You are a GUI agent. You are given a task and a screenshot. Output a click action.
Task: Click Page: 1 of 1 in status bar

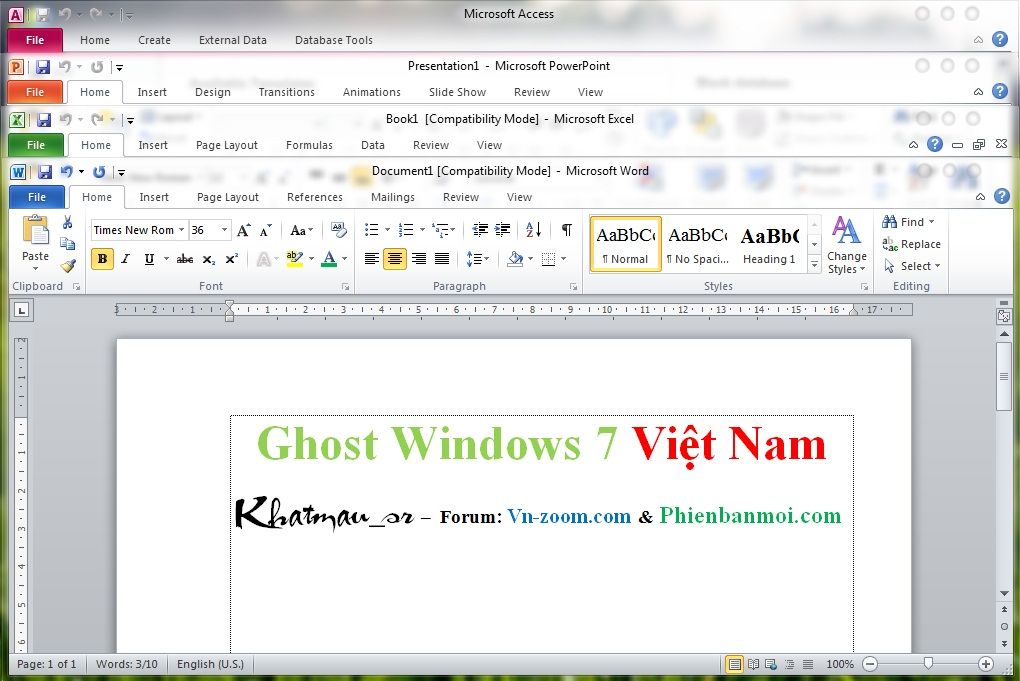point(47,664)
